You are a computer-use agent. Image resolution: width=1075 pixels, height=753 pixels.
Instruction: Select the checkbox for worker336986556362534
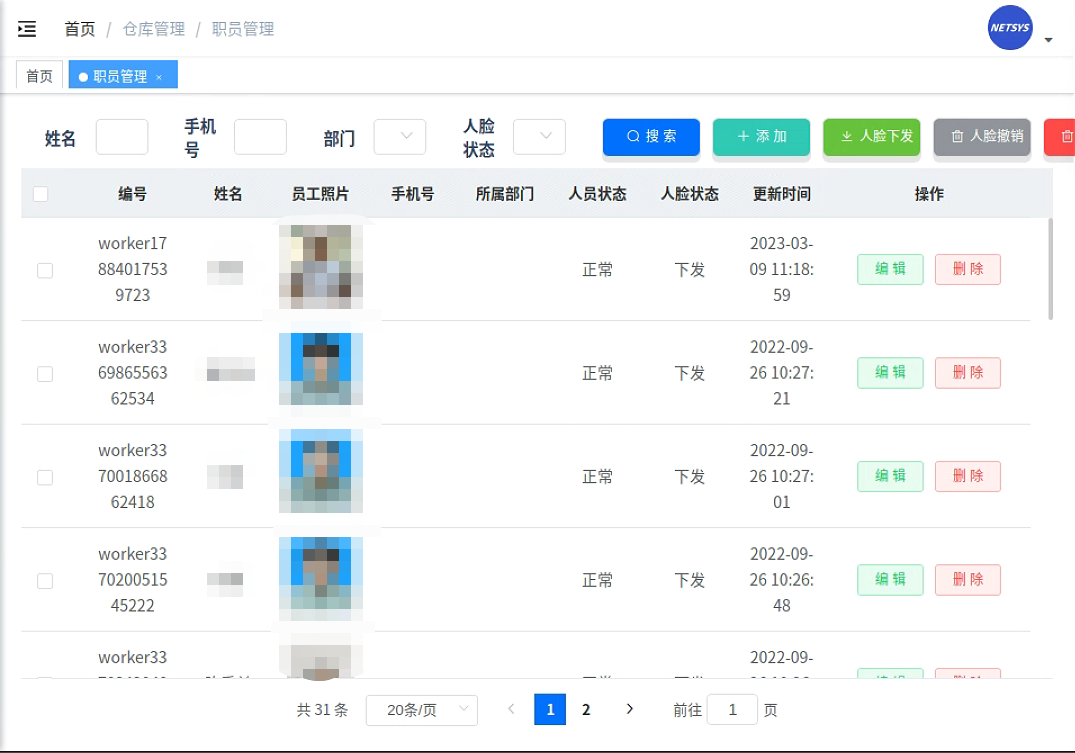[x=45, y=374]
